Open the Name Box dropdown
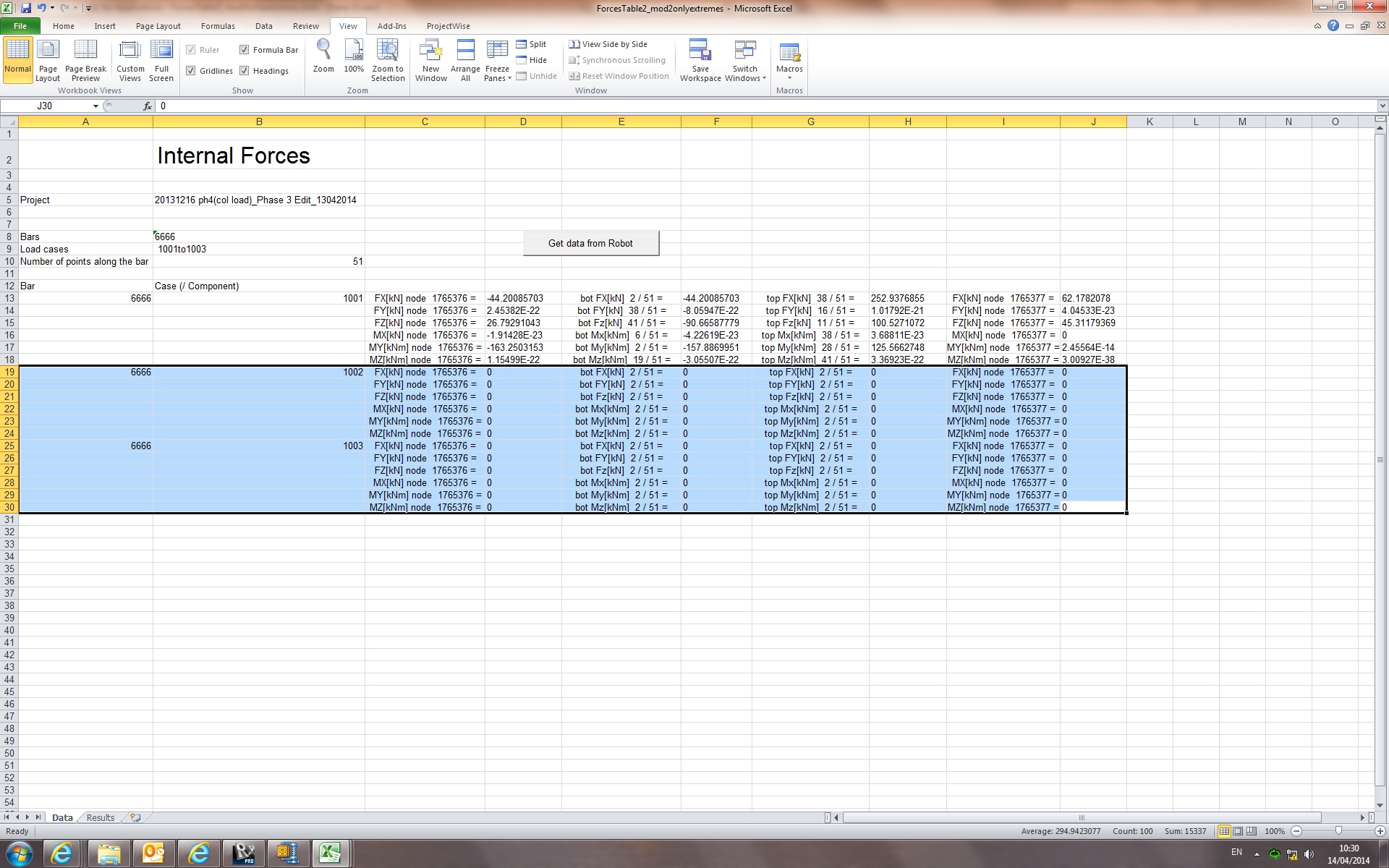Image resolution: width=1389 pixels, height=868 pixels. point(95,106)
